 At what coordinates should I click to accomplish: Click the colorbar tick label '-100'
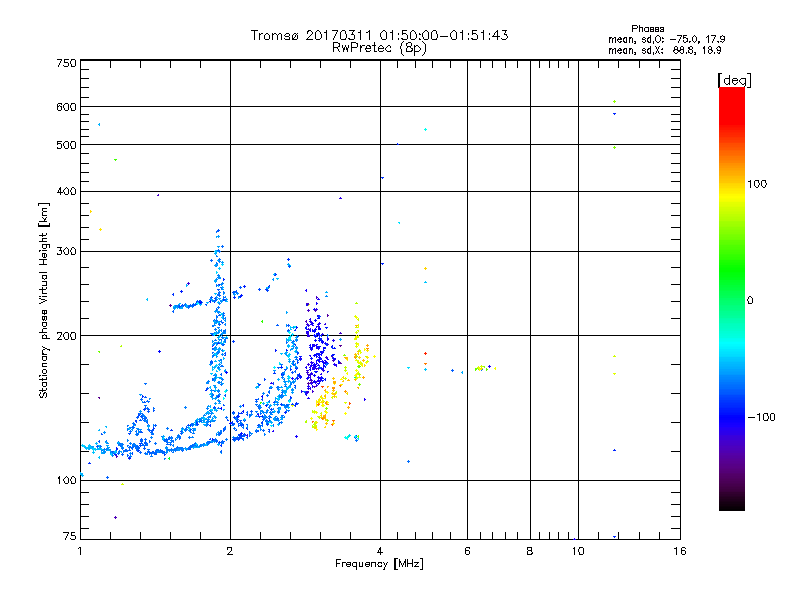(761, 417)
